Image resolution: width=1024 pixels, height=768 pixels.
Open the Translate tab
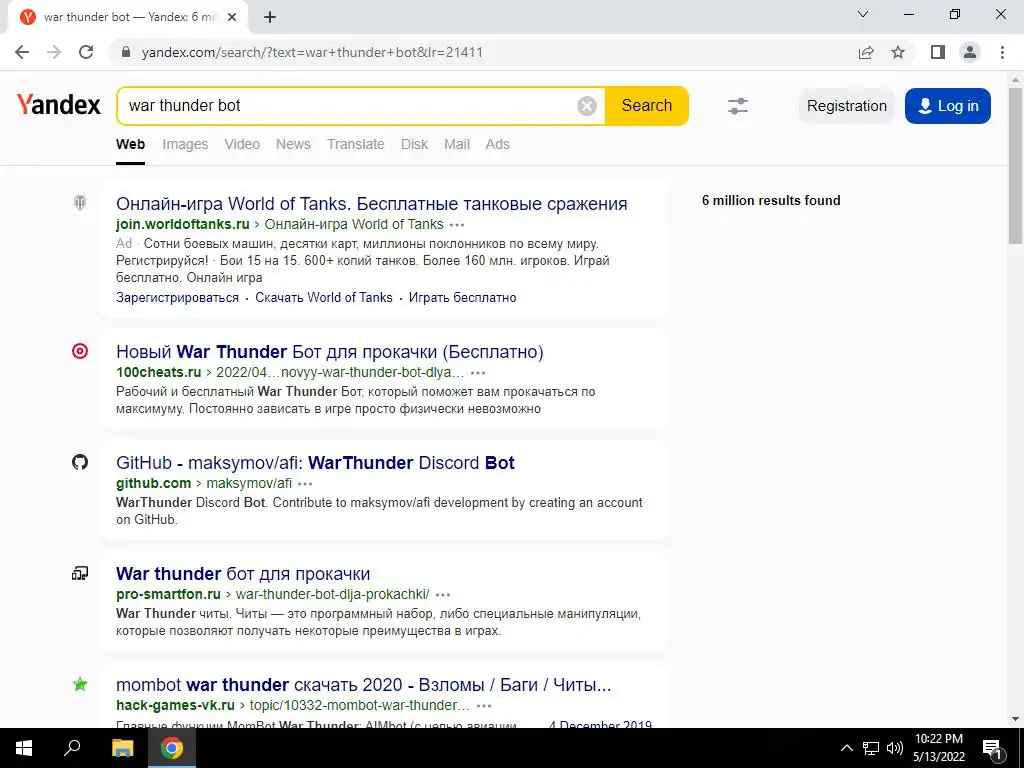(x=356, y=144)
